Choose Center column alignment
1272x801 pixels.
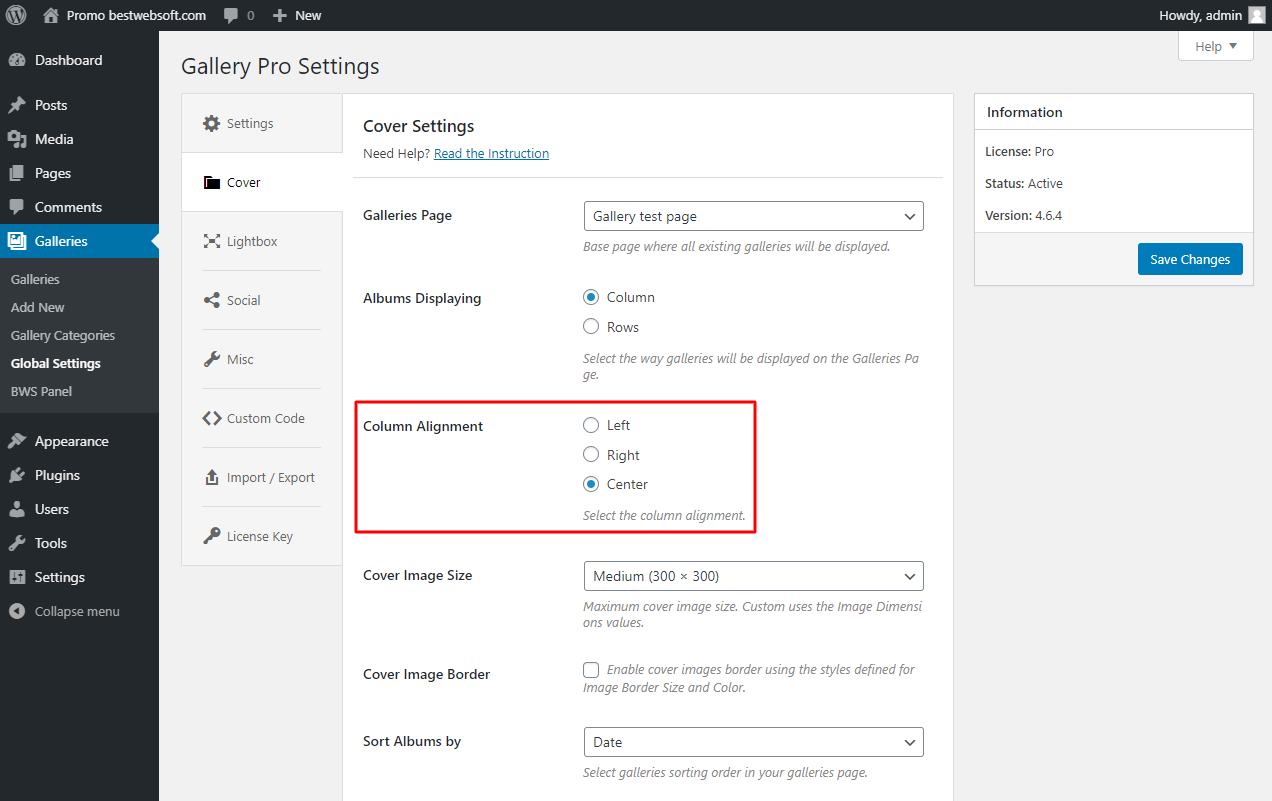click(591, 484)
